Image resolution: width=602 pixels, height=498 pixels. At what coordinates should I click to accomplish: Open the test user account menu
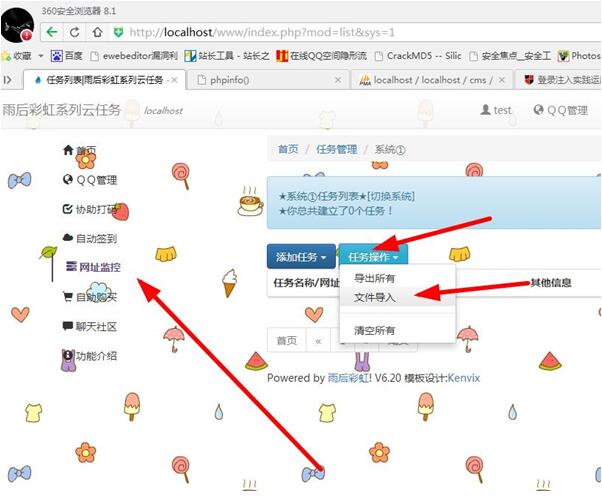pos(496,110)
